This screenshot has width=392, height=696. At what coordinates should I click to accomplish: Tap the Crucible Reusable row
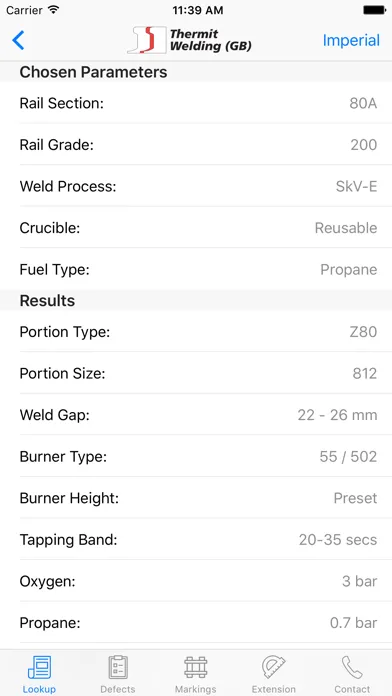click(x=196, y=228)
